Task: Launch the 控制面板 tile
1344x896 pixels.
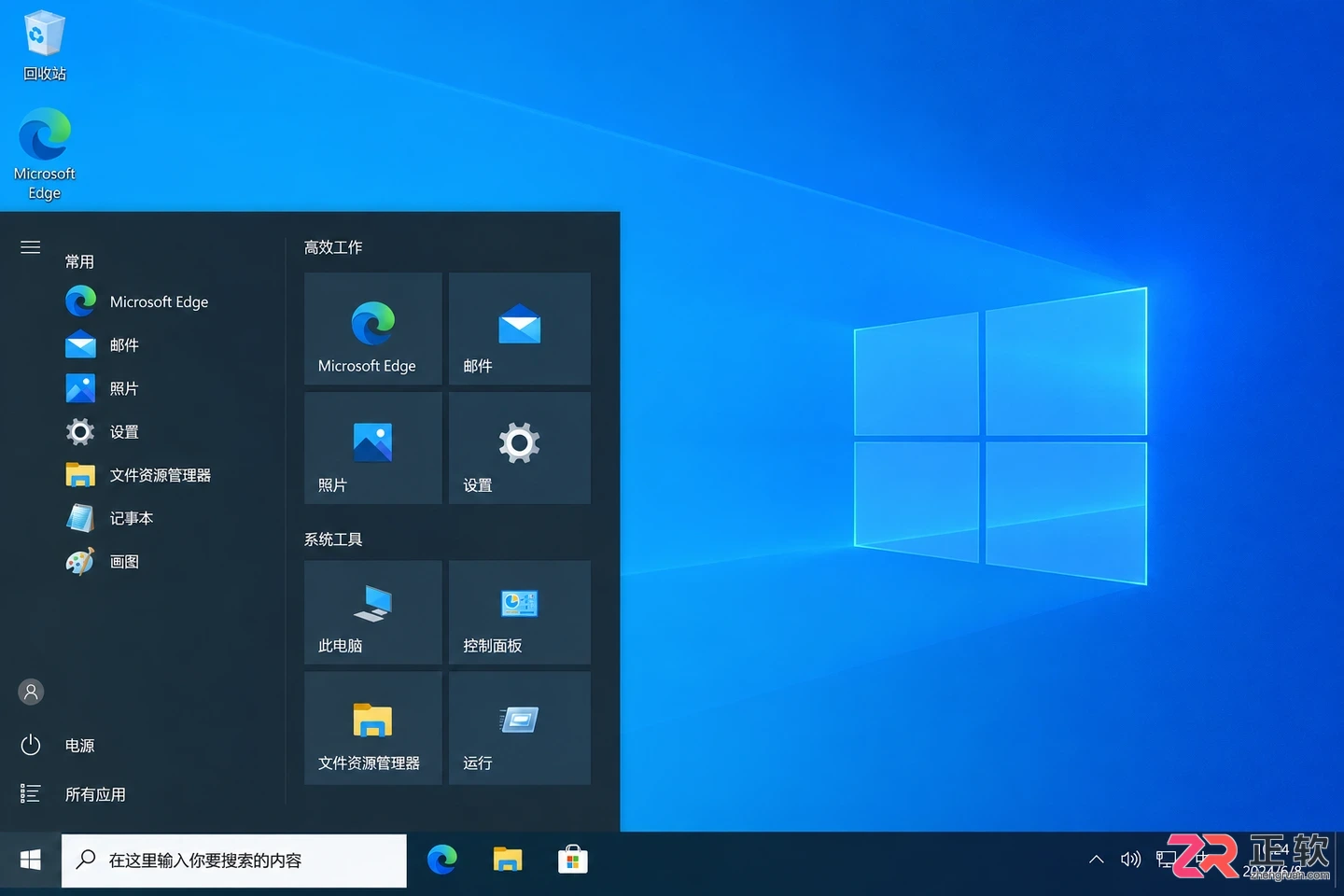Action: 520,612
